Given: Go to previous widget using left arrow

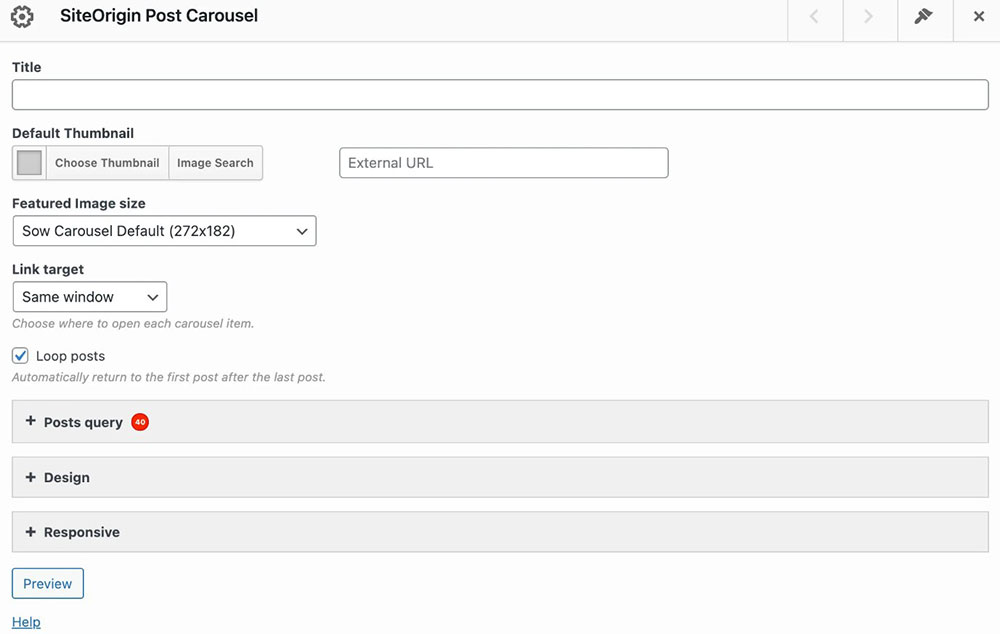Looking at the screenshot, I should [814, 17].
